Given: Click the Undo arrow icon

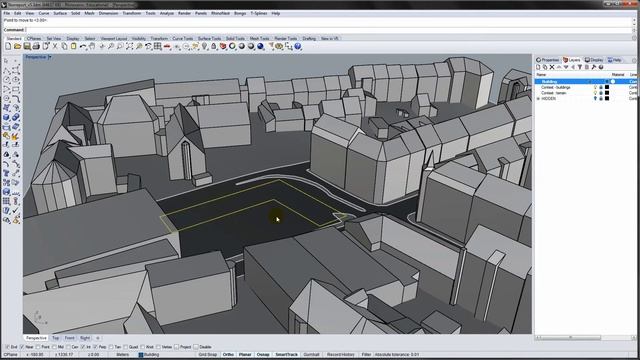Looking at the screenshot, I should 83,47.
